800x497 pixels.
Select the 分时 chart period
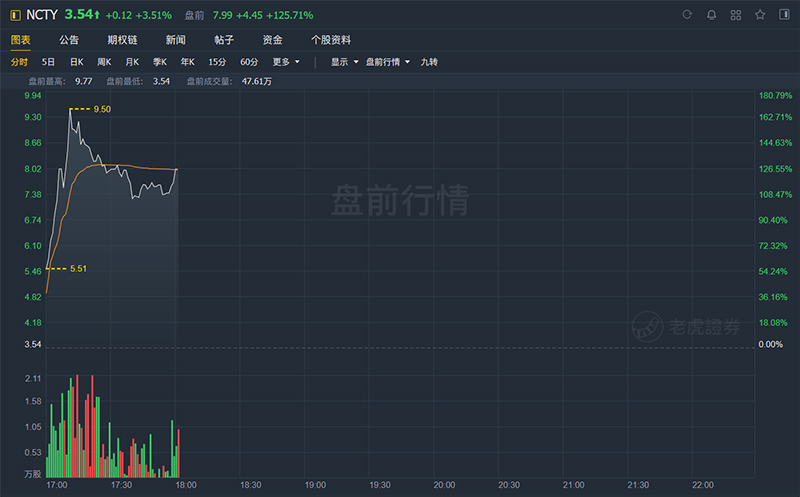point(19,62)
